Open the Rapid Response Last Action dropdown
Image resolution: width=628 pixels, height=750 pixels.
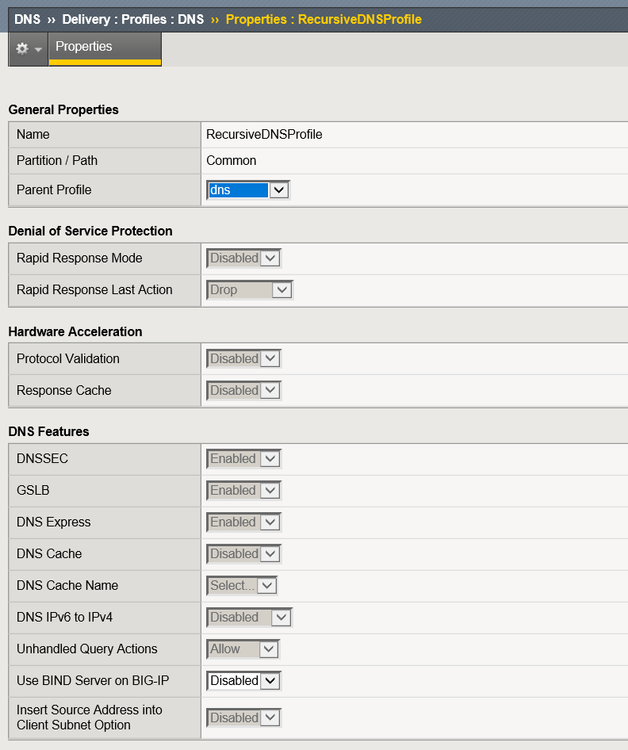(x=249, y=290)
